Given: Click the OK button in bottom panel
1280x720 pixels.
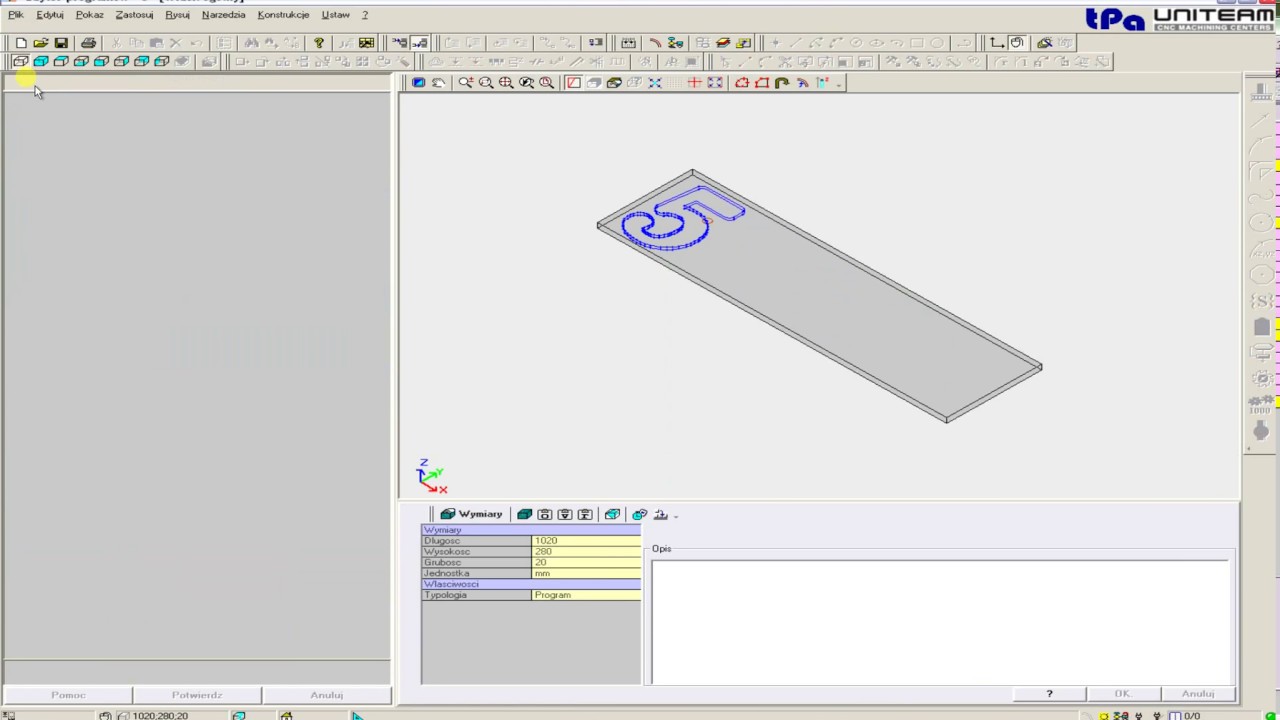Looking at the screenshot, I should coord(1122,693).
